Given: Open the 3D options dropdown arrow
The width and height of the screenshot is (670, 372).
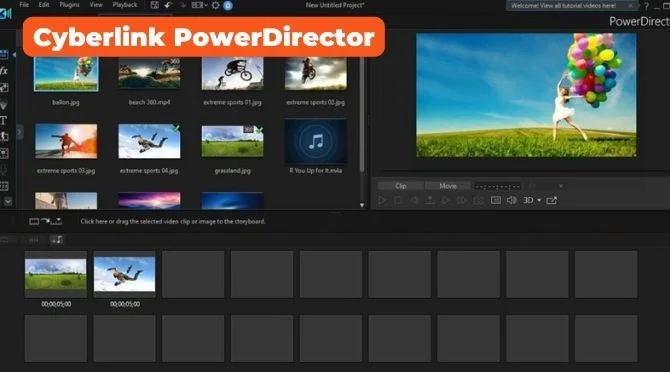Looking at the screenshot, I should click(x=539, y=200).
